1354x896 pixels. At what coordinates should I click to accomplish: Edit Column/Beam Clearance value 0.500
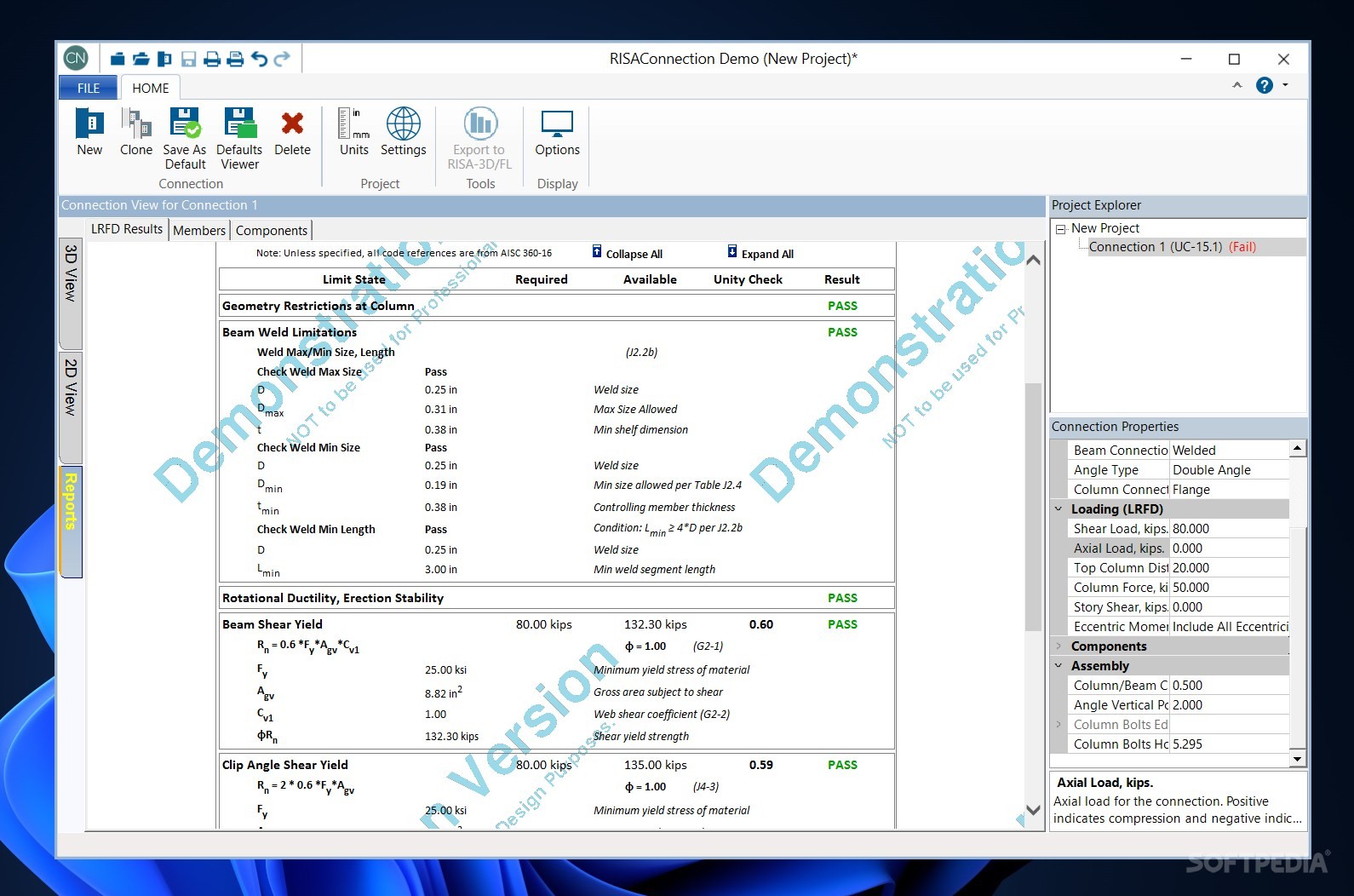[x=1229, y=685]
